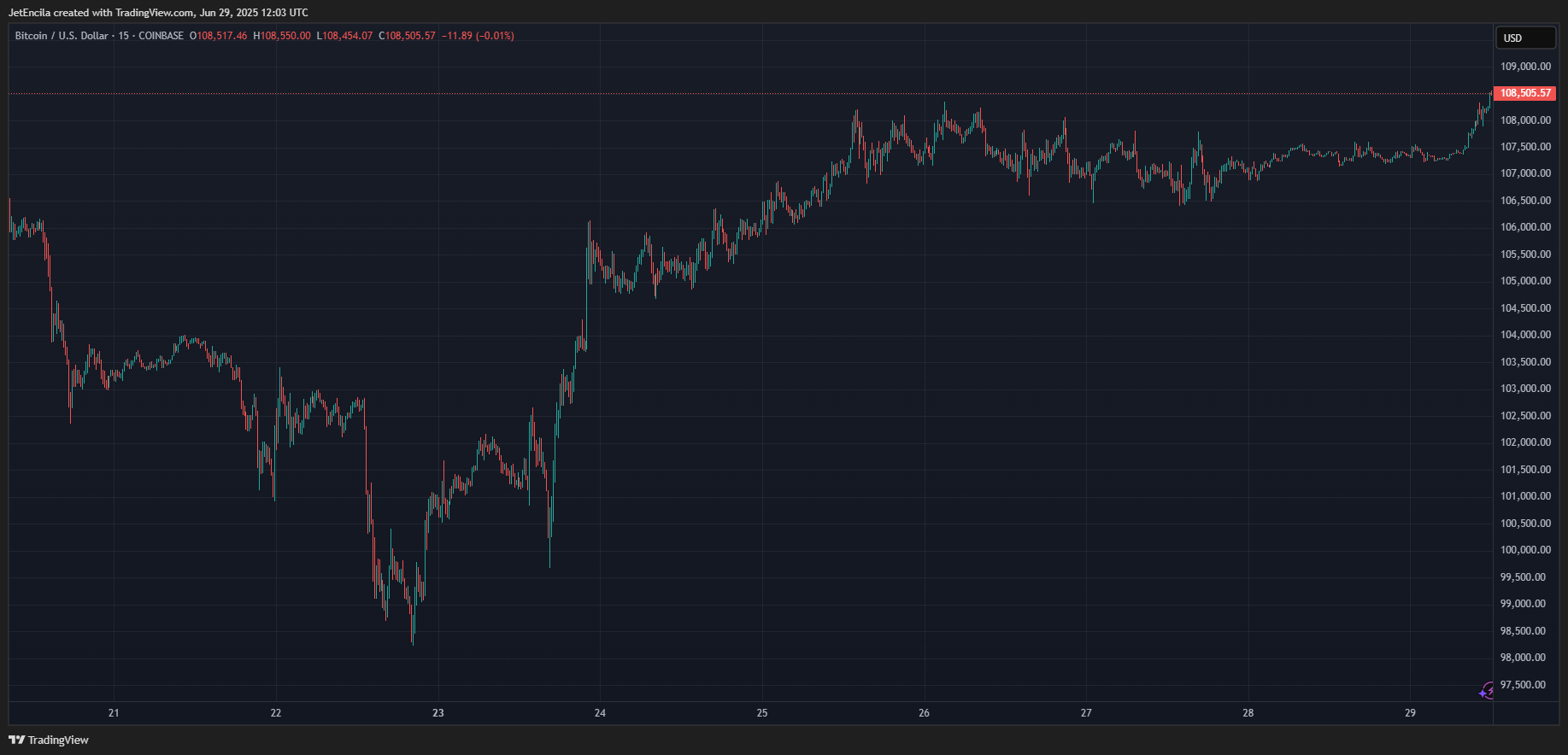Click the 97,500.00 price axis label
The height and width of the screenshot is (755, 1568).
[x=1525, y=685]
